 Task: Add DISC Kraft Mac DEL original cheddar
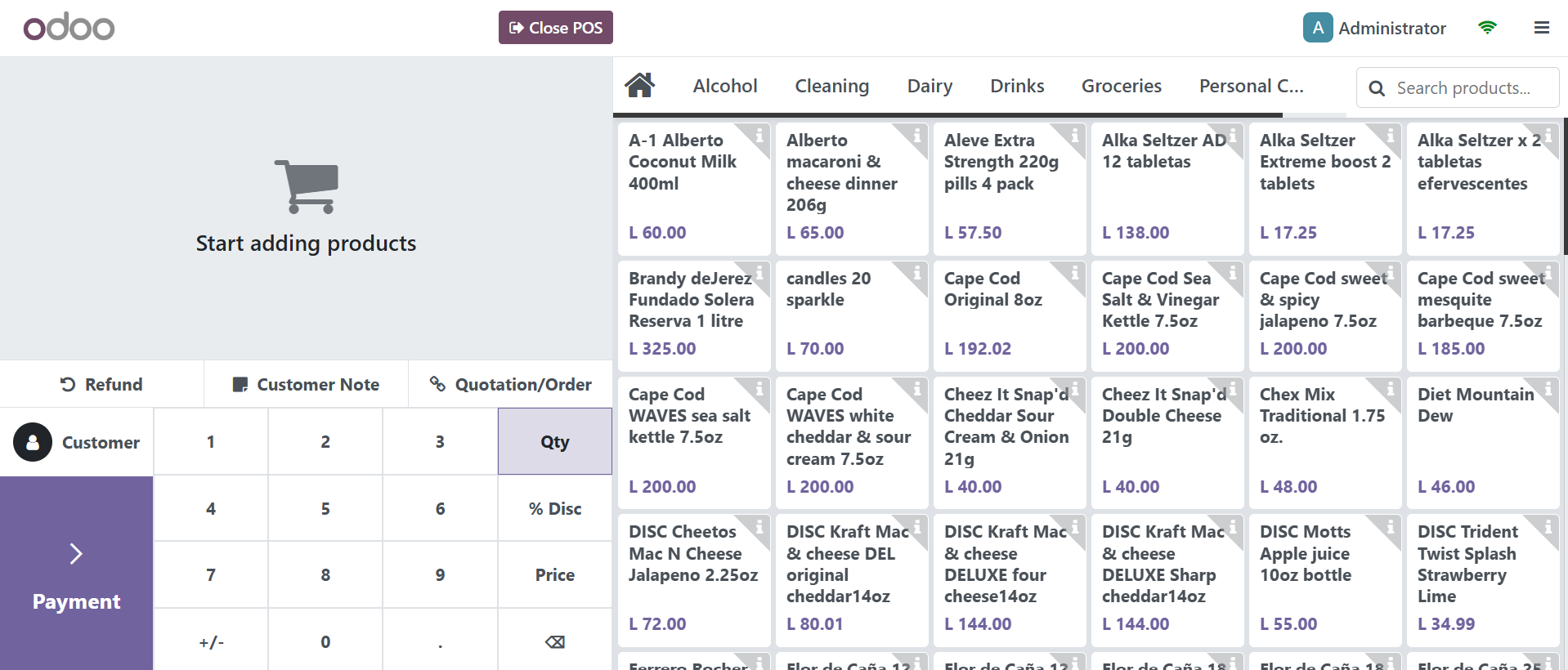(852, 579)
